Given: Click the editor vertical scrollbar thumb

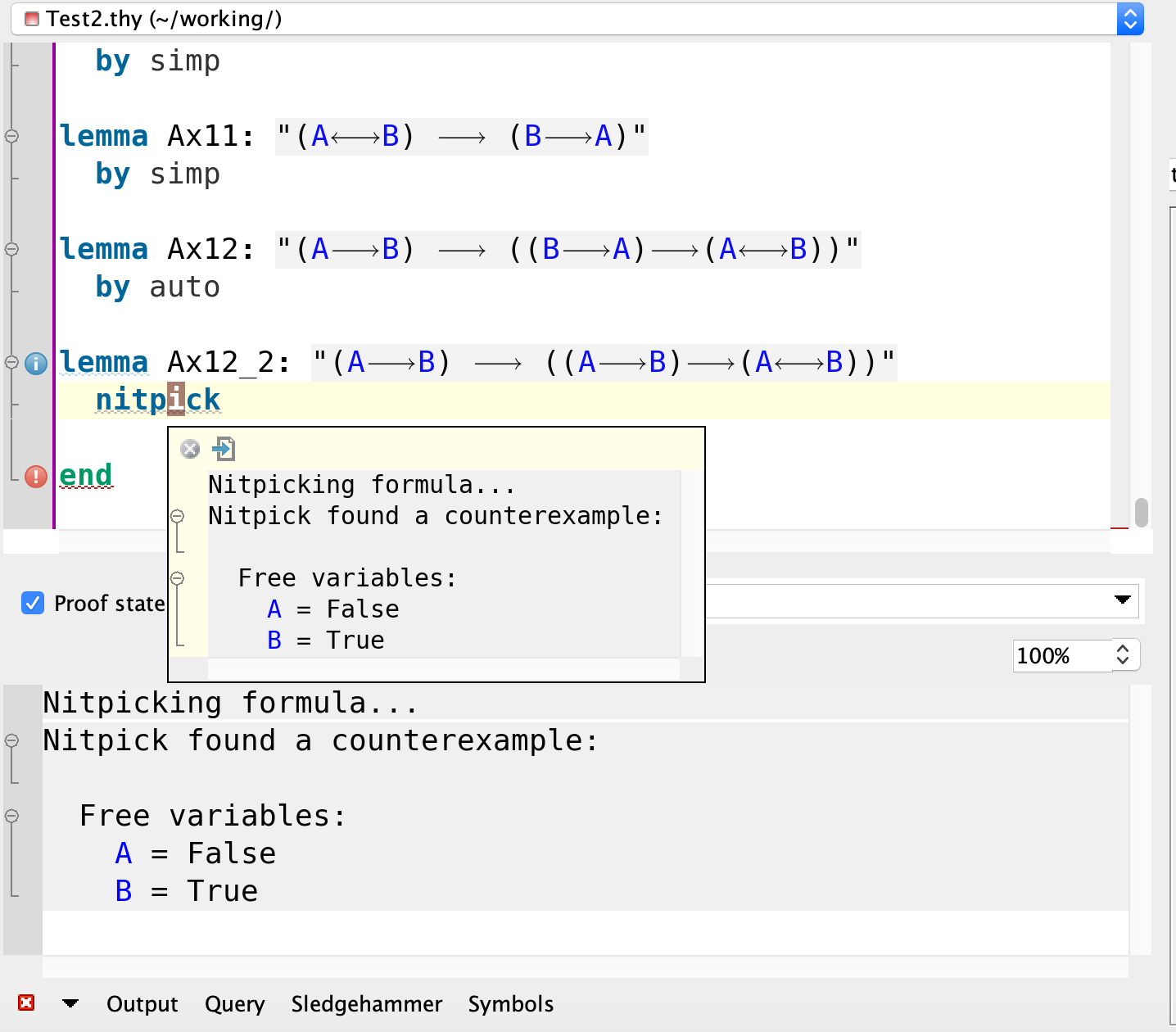Looking at the screenshot, I should coord(1142,513).
